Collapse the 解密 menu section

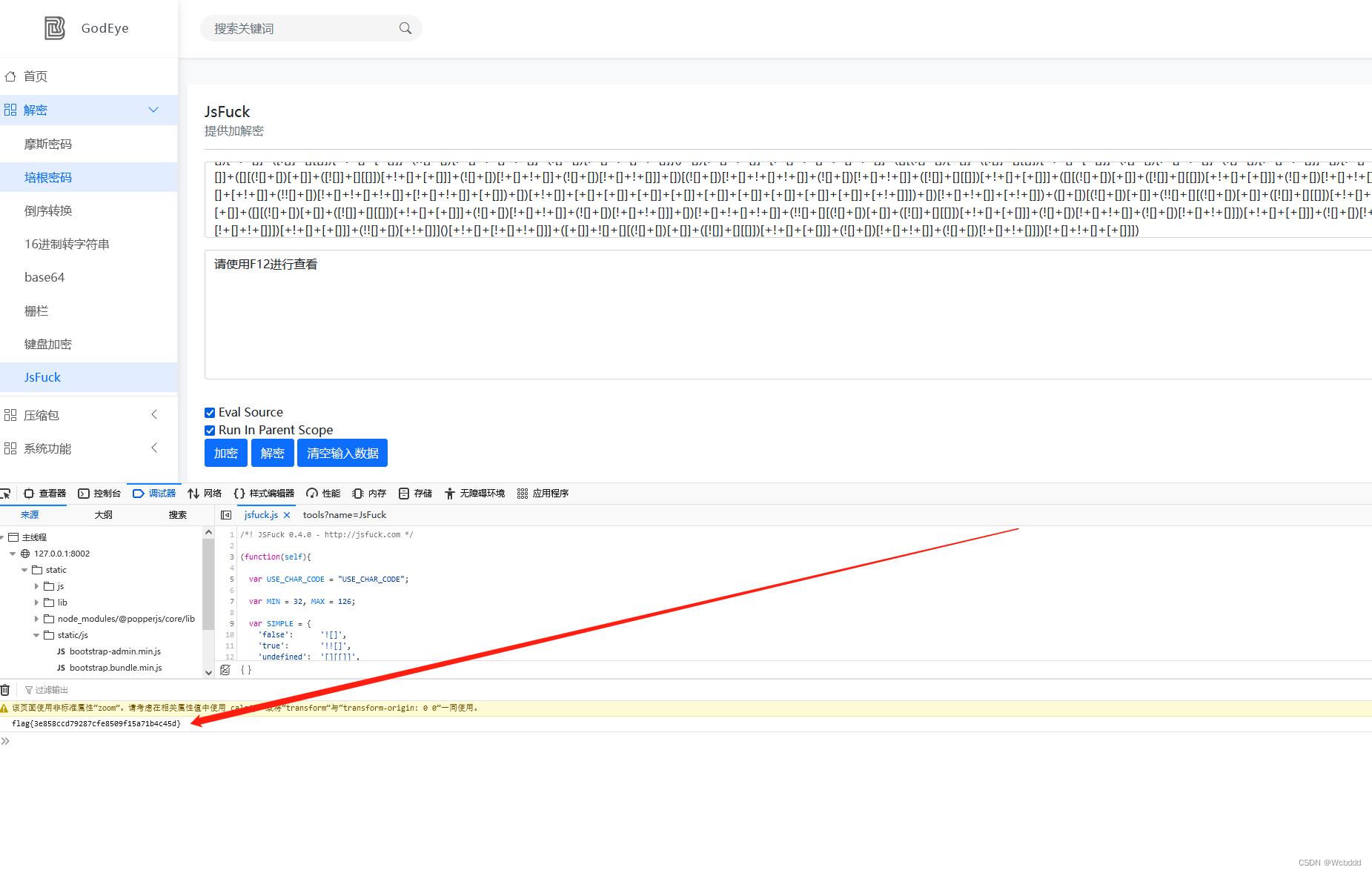(x=153, y=110)
